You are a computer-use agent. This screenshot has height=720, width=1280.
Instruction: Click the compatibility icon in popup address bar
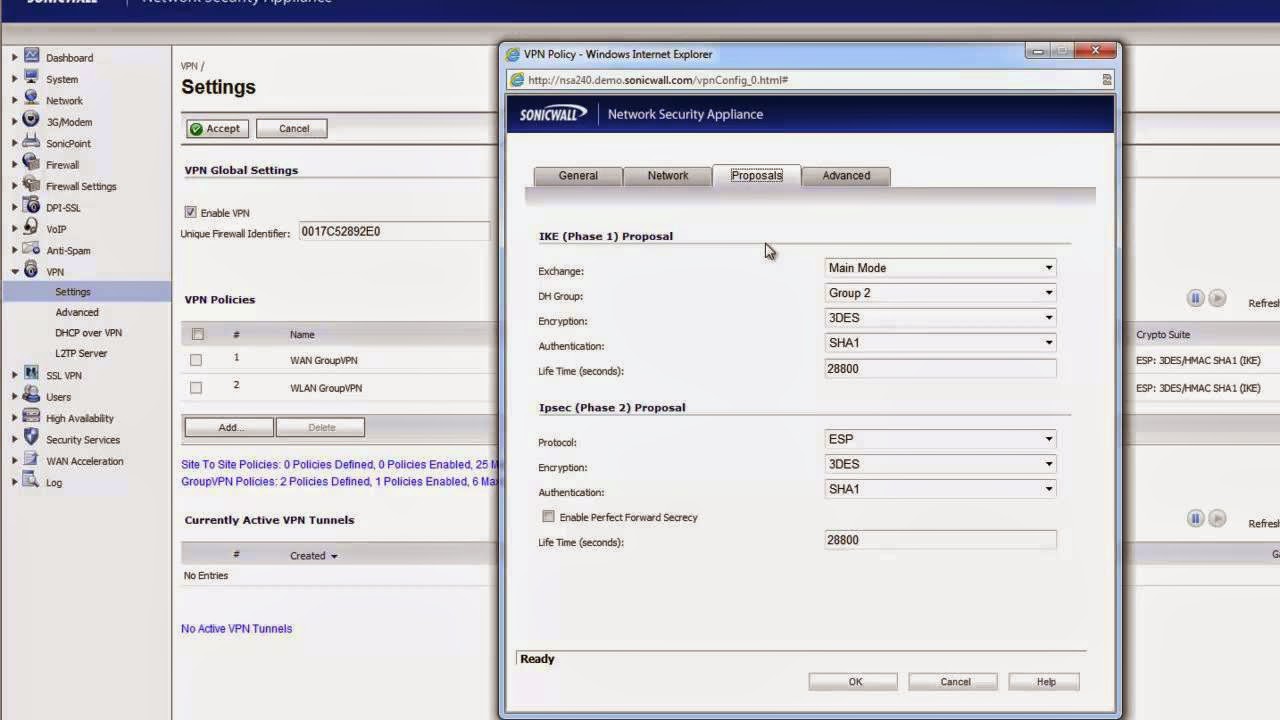point(1106,80)
